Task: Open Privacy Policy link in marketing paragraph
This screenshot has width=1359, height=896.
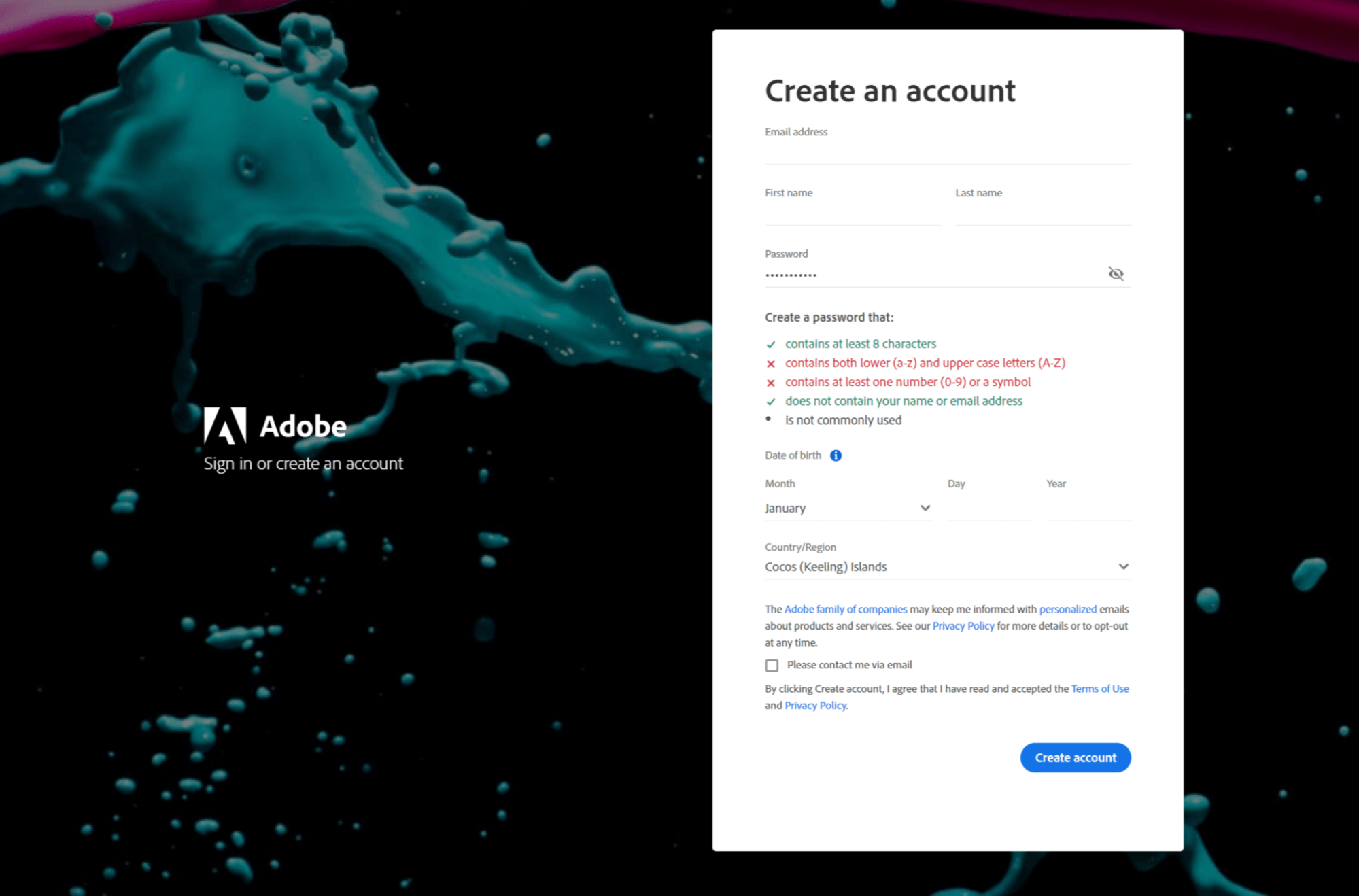Action: 963,626
